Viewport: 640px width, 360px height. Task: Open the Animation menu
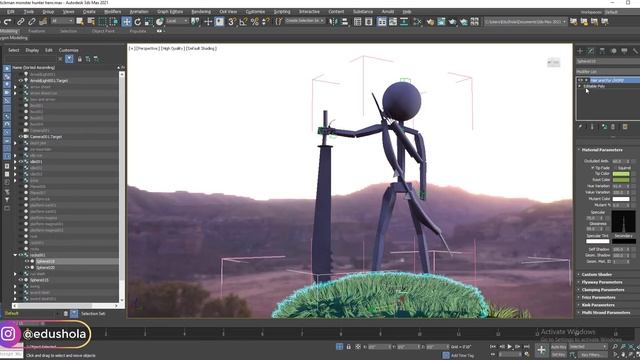tap(139, 12)
